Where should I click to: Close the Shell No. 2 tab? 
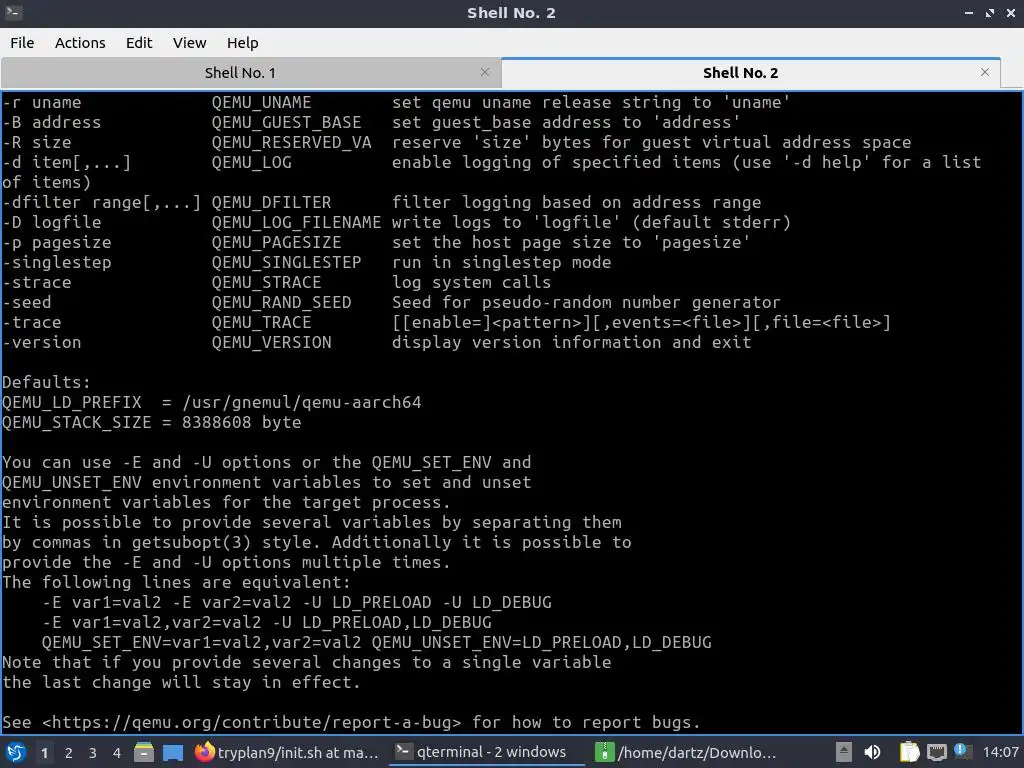click(x=985, y=72)
